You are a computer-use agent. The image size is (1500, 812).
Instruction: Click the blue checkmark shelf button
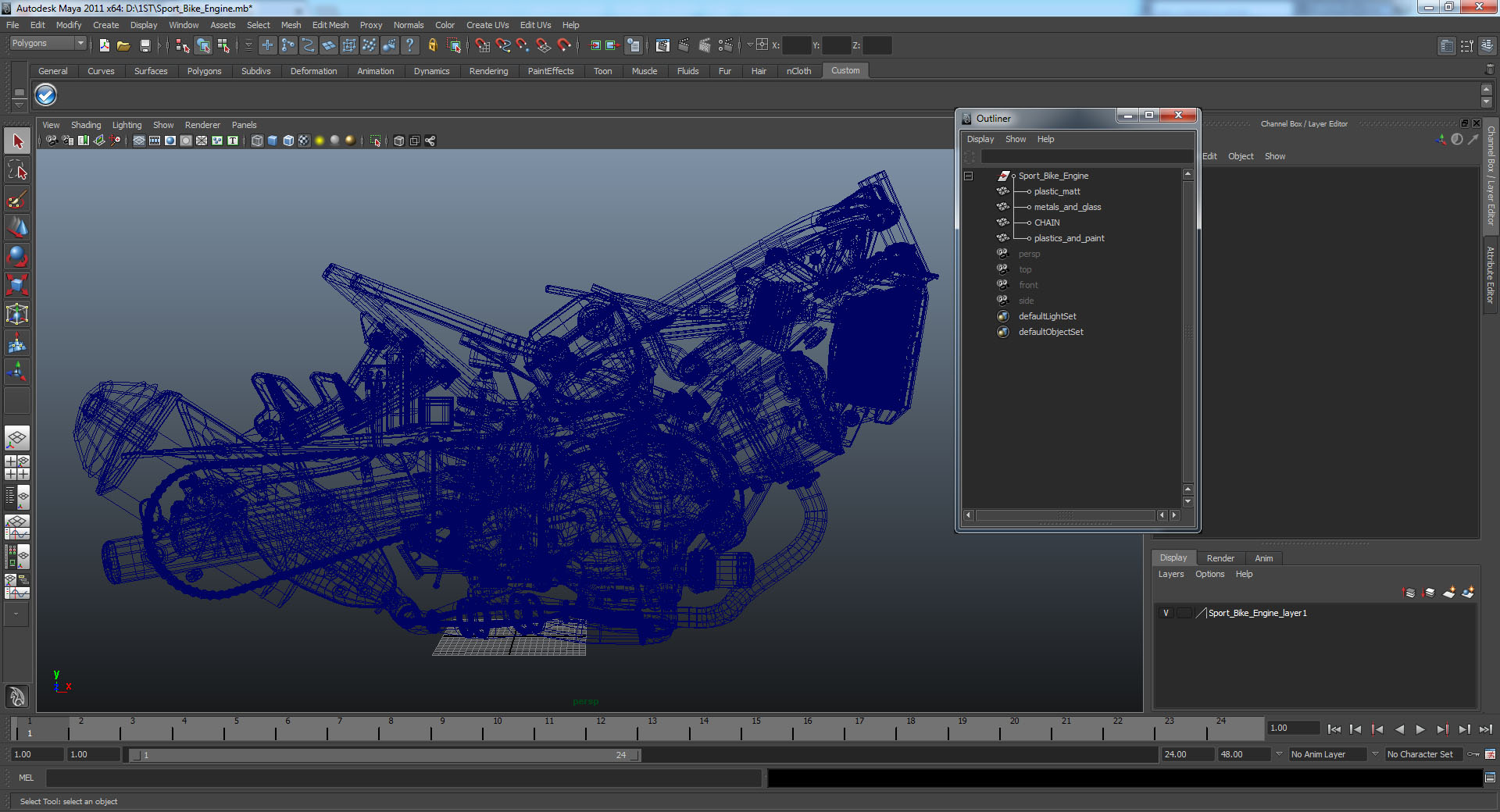coord(46,95)
